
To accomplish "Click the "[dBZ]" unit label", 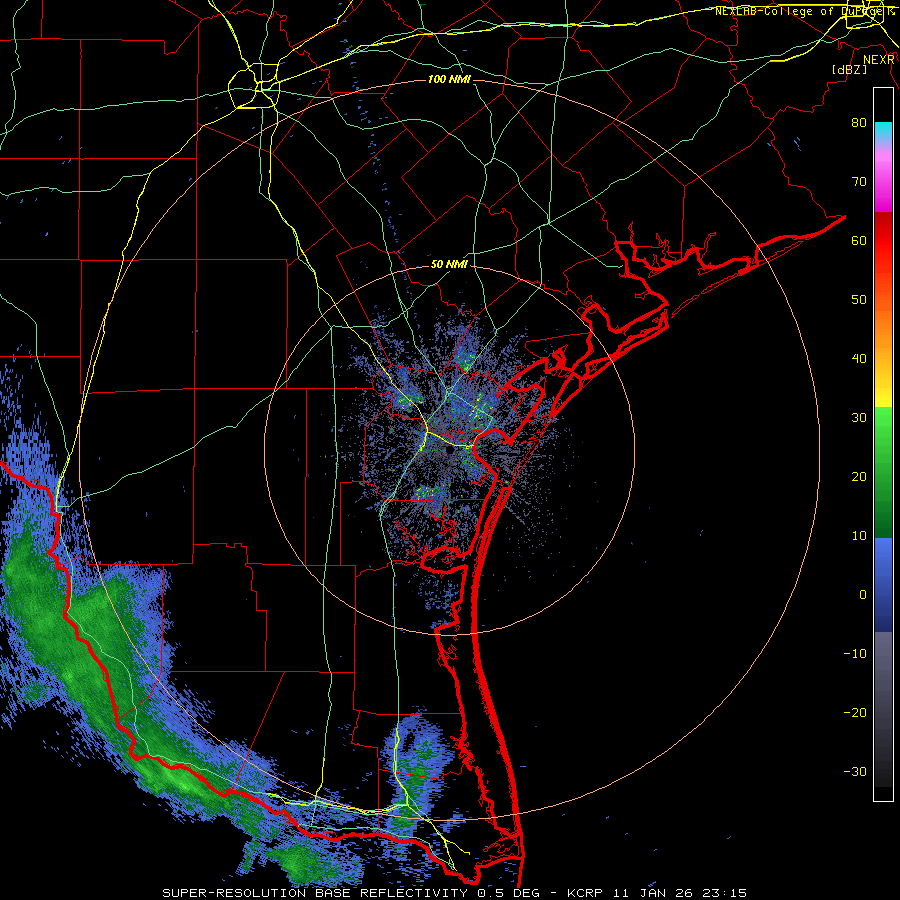I will point(849,69).
